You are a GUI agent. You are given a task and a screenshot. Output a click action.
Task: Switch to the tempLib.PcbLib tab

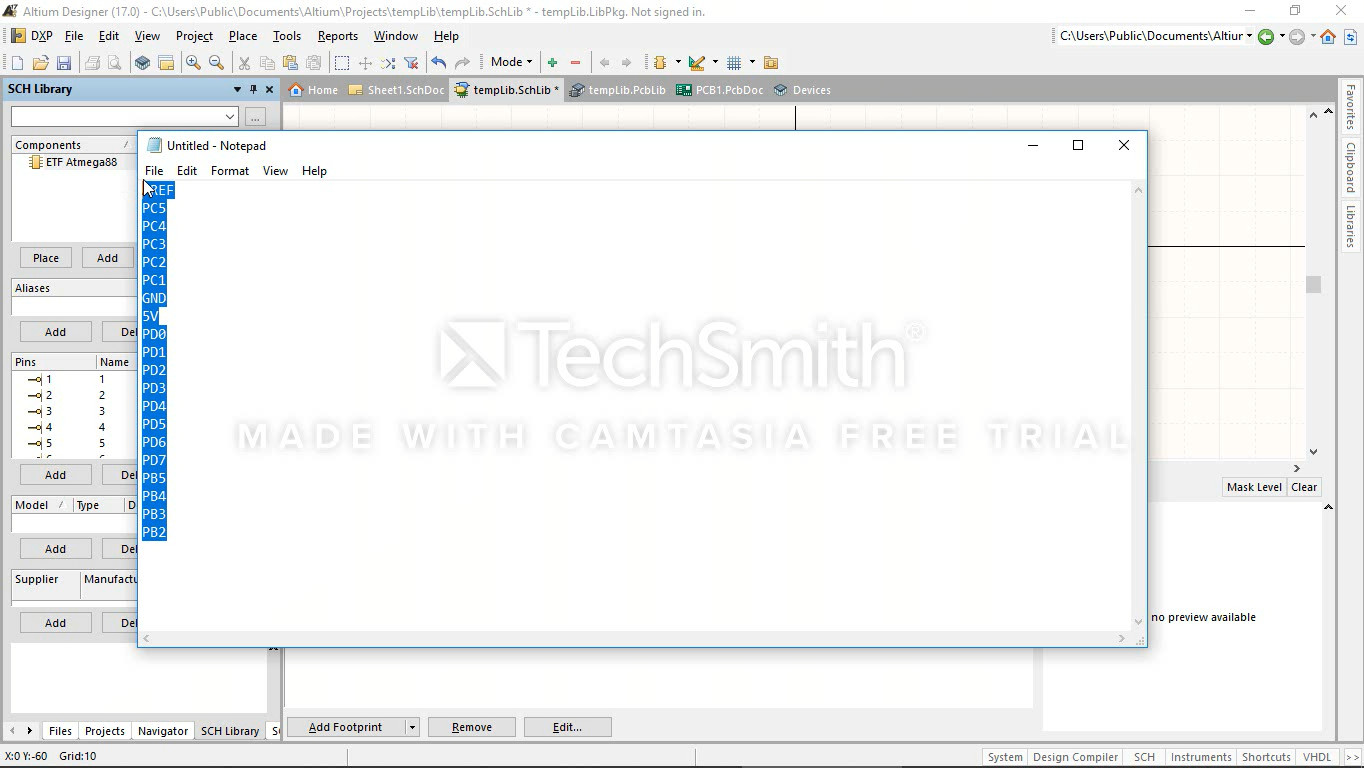click(x=618, y=90)
